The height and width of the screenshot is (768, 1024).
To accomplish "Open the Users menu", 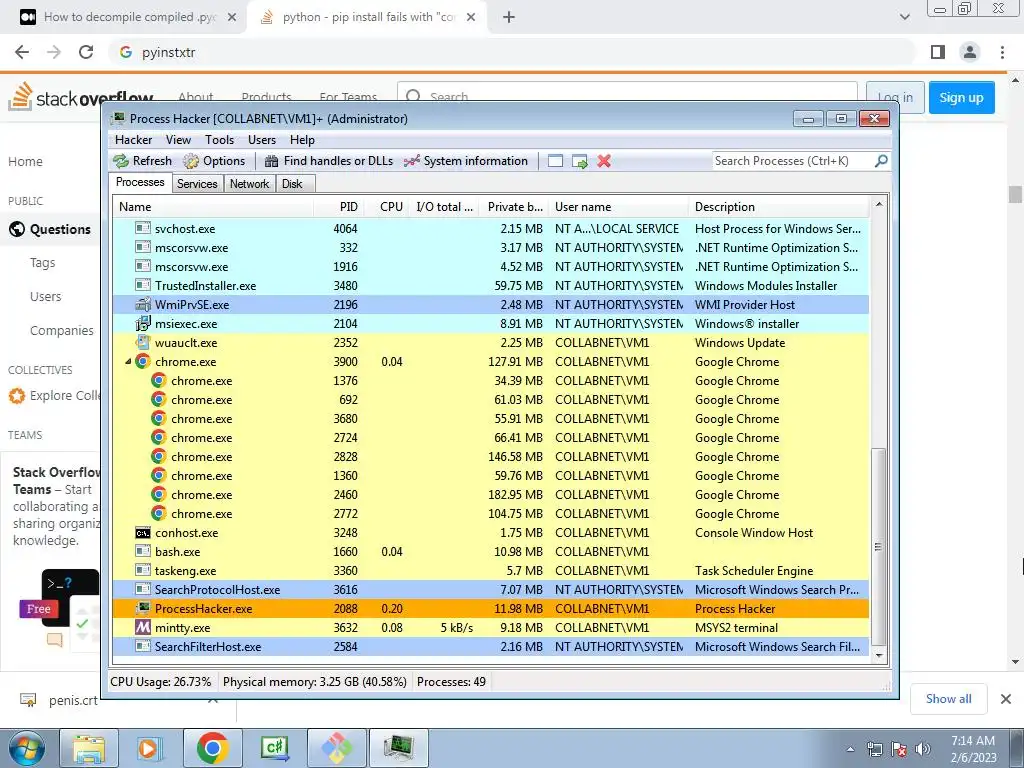I will click(262, 140).
